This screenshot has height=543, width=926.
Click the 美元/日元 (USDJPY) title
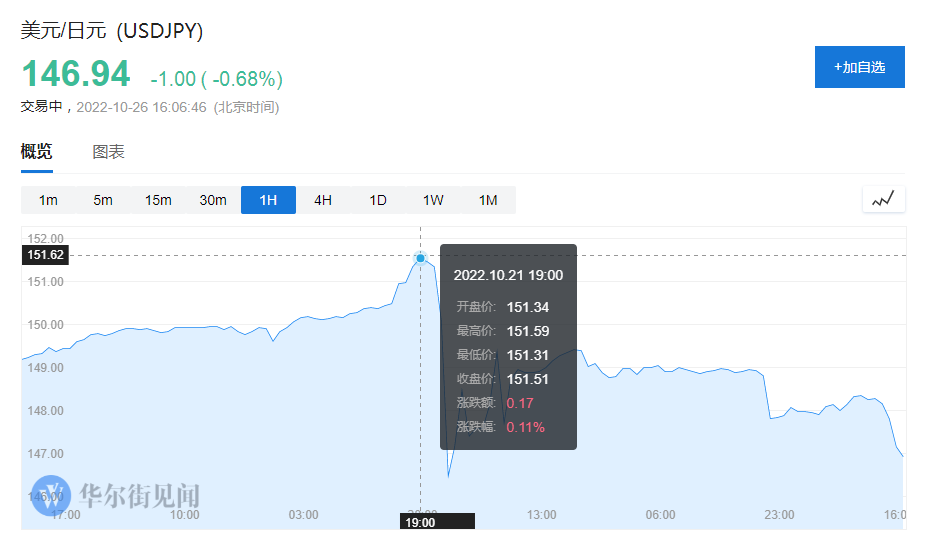click(x=112, y=31)
